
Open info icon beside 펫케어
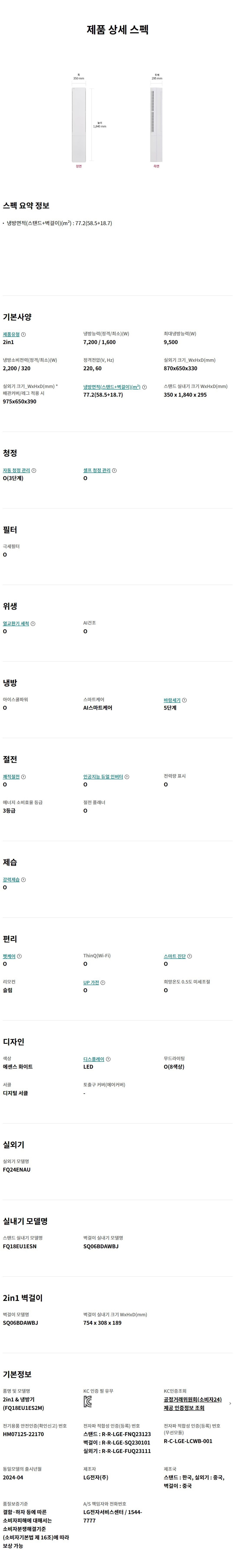pos(19,956)
